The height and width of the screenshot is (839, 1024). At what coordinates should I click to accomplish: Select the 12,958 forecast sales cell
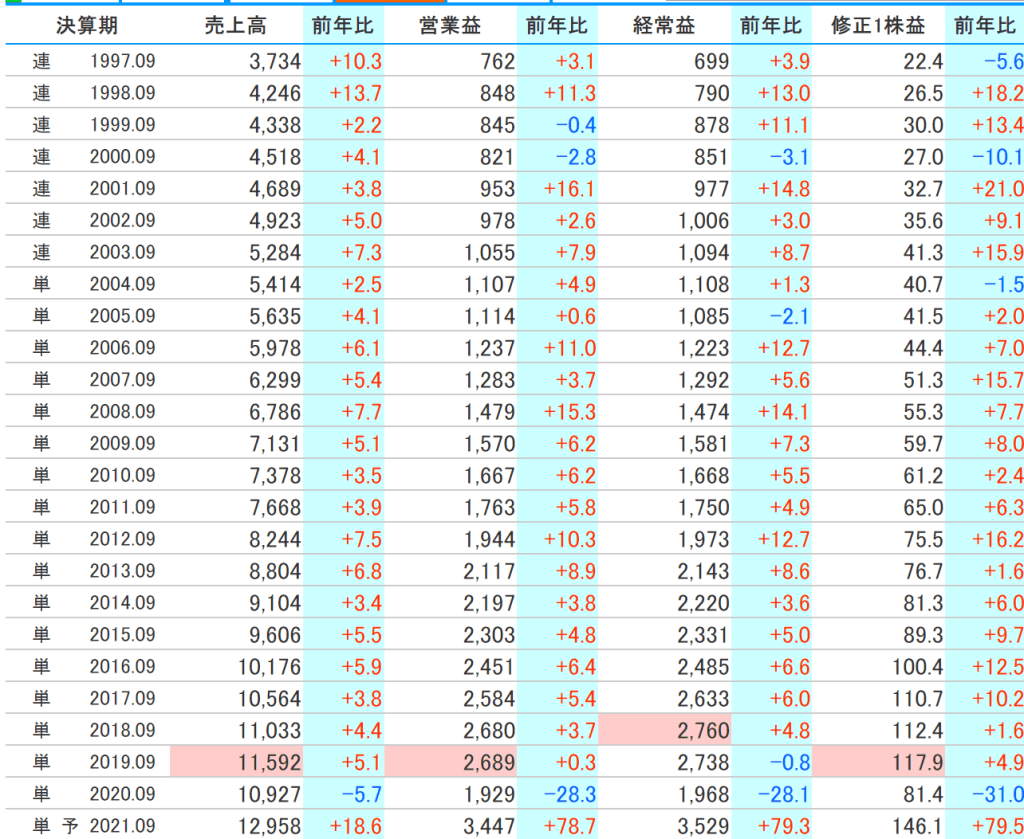[270, 826]
